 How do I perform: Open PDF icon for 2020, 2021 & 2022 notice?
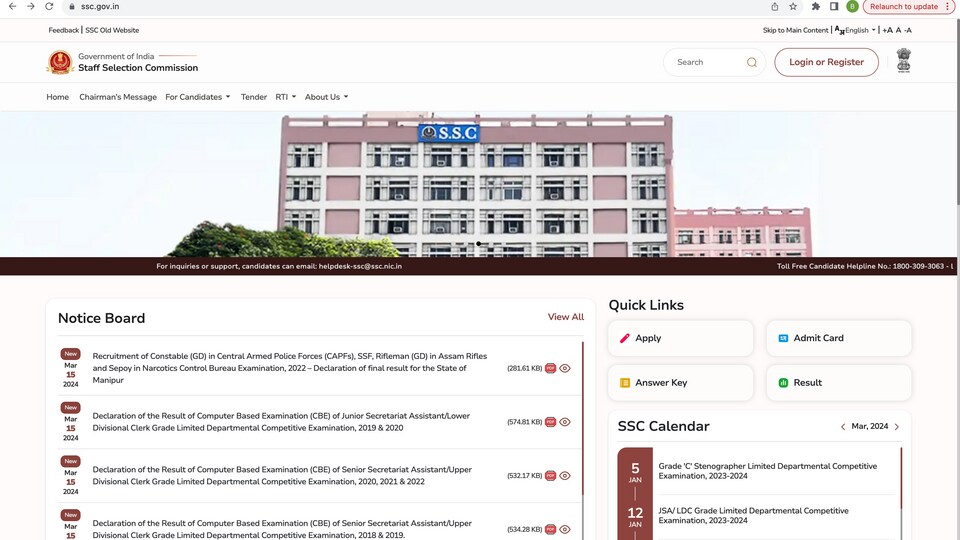pos(550,476)
